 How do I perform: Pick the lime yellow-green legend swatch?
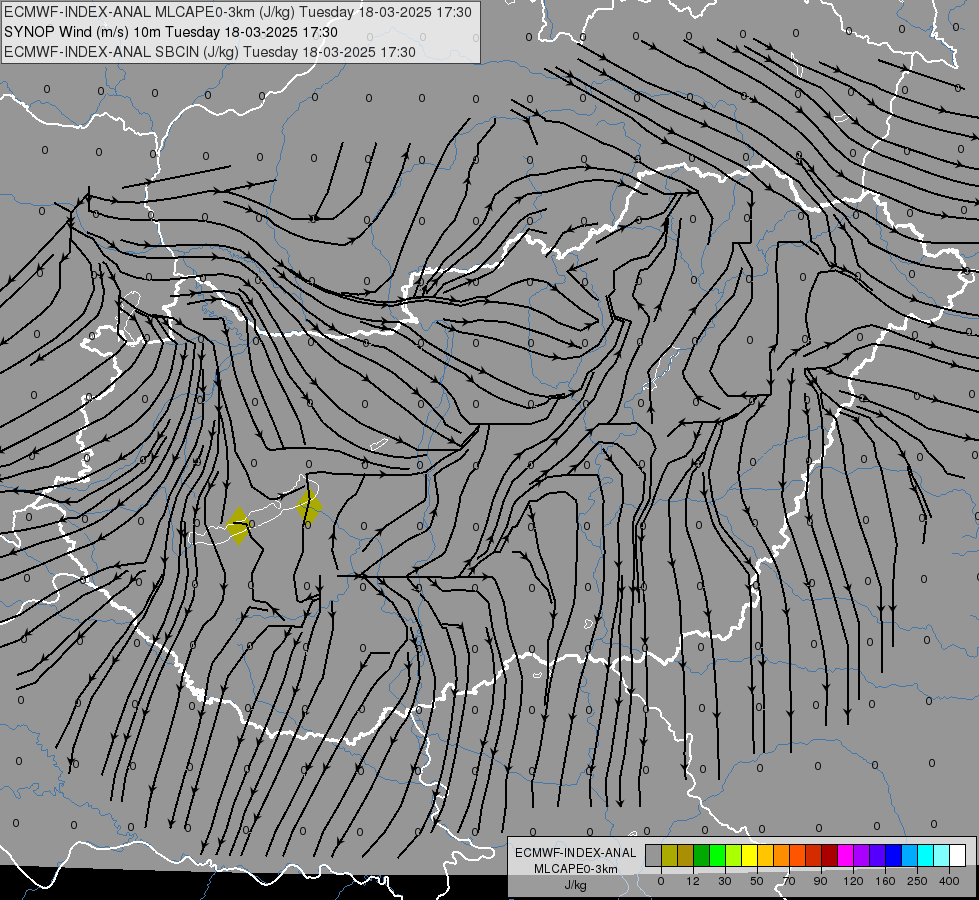coord(734,855)
